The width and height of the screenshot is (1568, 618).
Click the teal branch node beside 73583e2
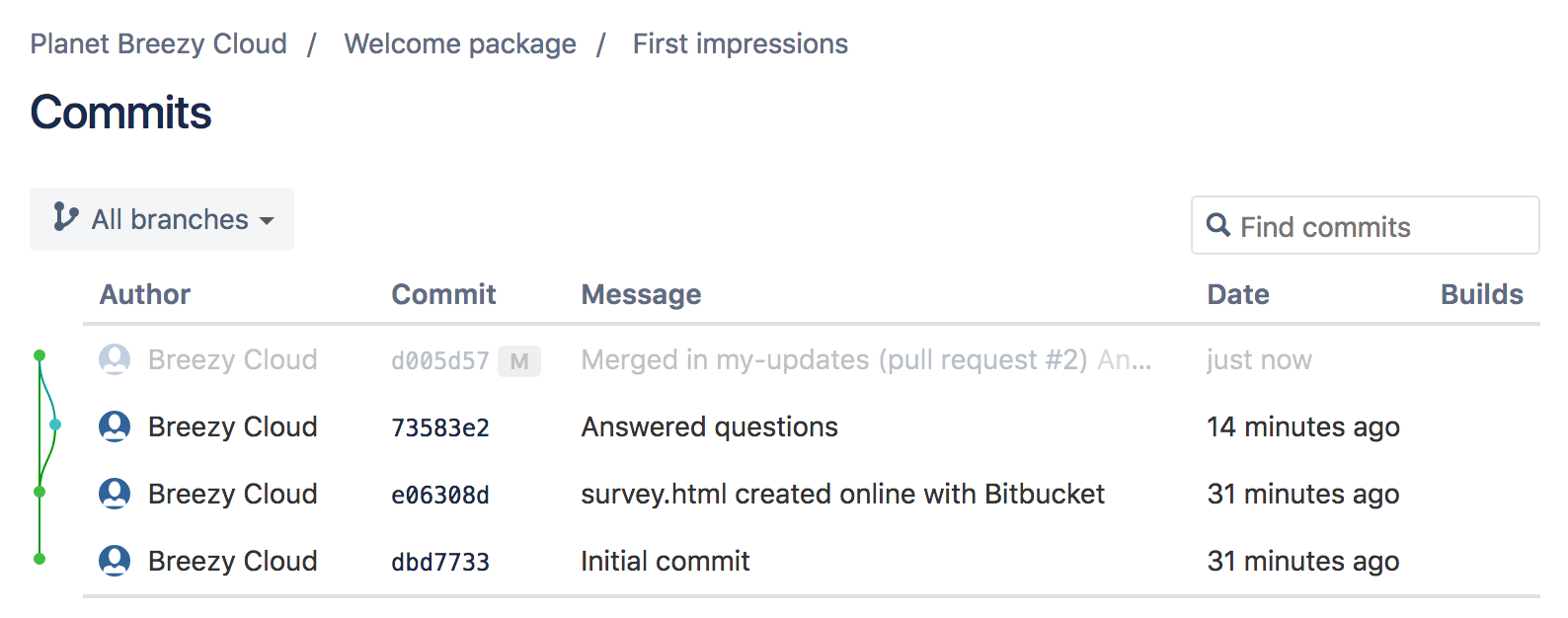pyautogui.click(x=56, y=425)
